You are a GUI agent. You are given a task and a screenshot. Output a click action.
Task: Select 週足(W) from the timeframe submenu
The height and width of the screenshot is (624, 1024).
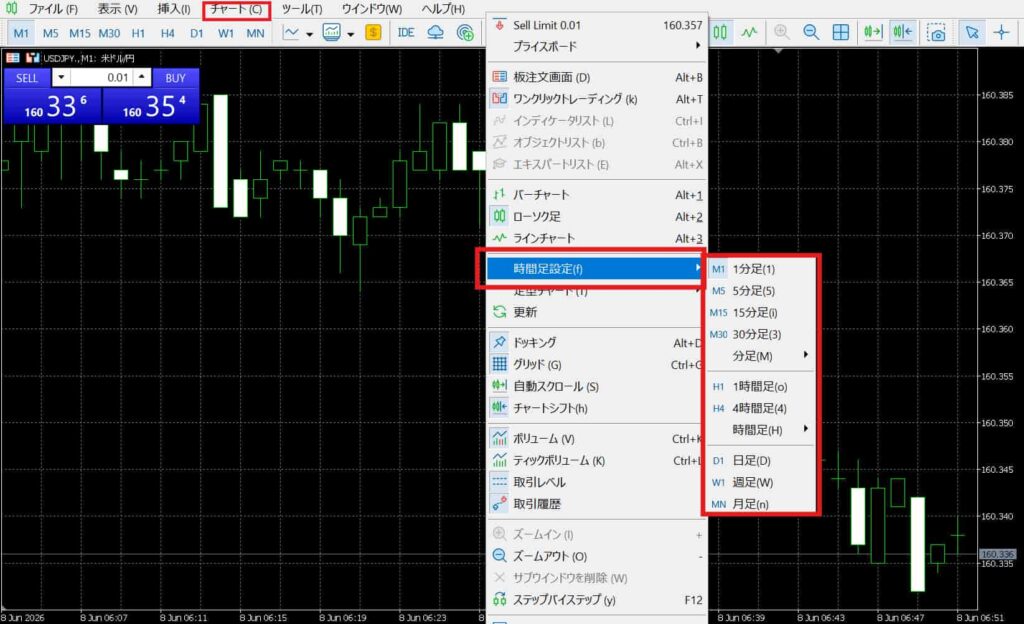pos(760,482)
